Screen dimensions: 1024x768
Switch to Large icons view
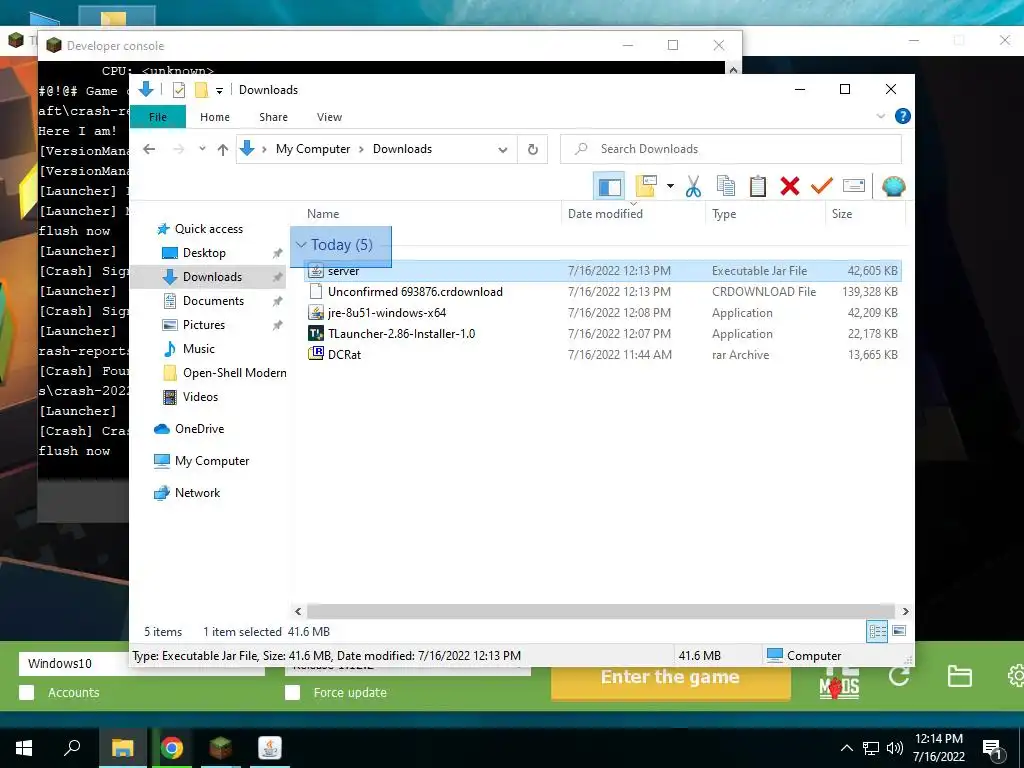(899, 631)
